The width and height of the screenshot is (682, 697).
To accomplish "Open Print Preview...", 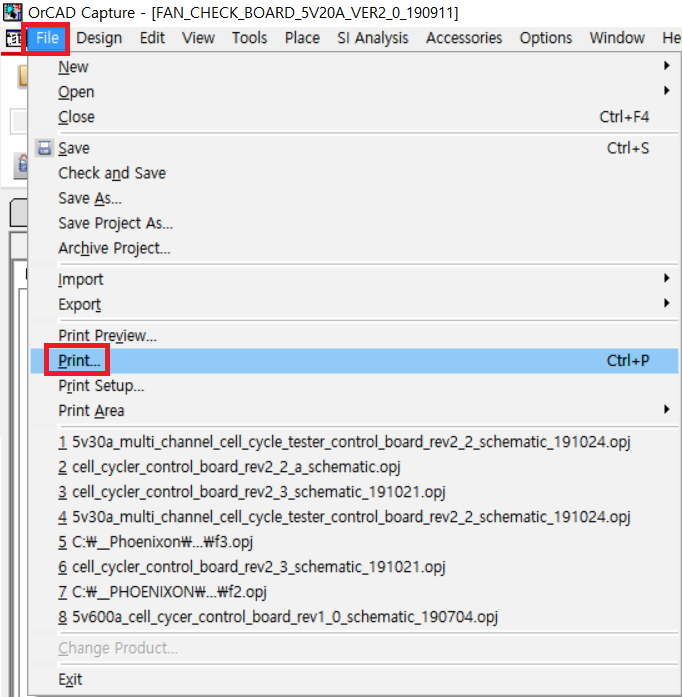I will 354,336.
